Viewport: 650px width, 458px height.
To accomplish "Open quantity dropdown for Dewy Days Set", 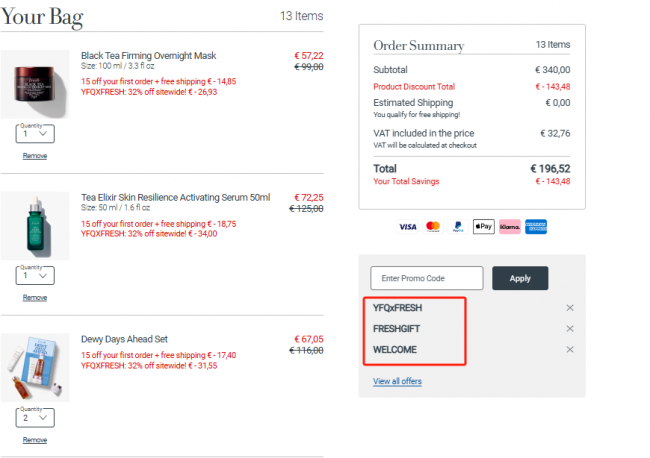I will (x=35, y=417).
